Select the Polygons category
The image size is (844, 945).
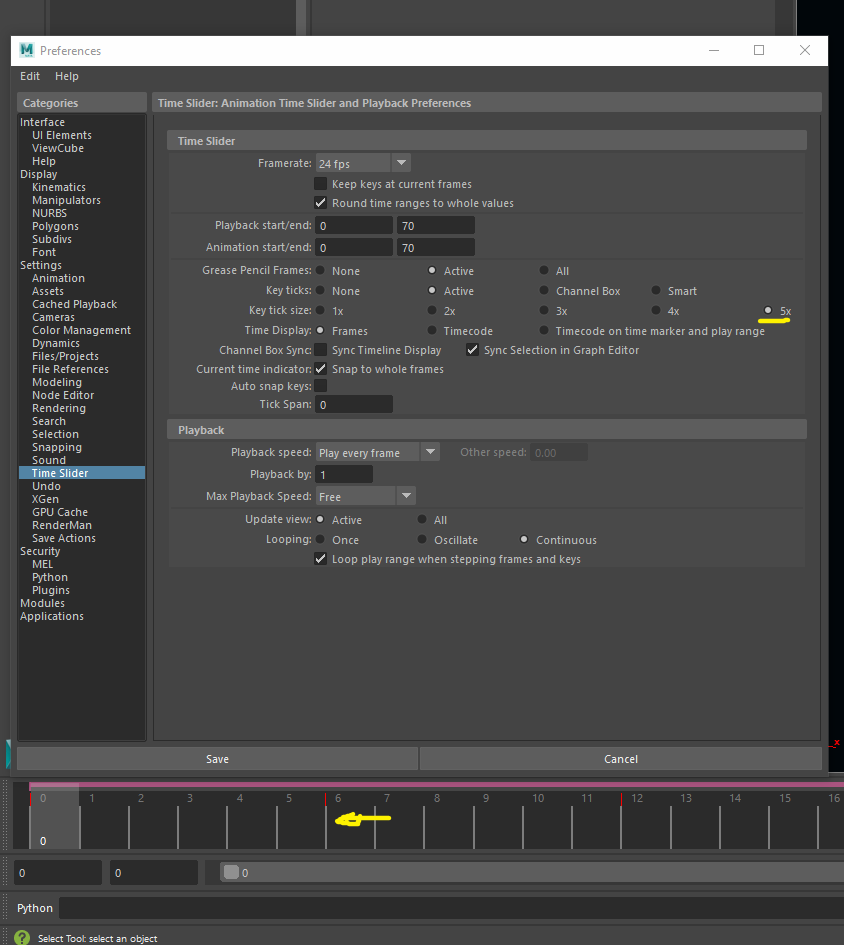pos(55,226)
